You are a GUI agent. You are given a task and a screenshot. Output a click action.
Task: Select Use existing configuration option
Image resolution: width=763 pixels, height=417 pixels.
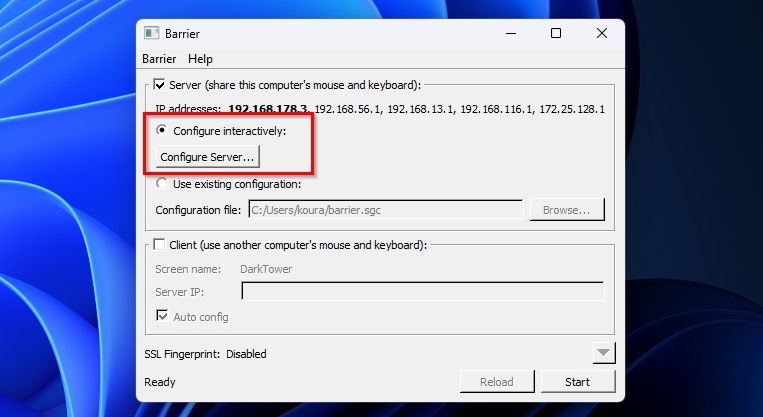pos(162,184)
